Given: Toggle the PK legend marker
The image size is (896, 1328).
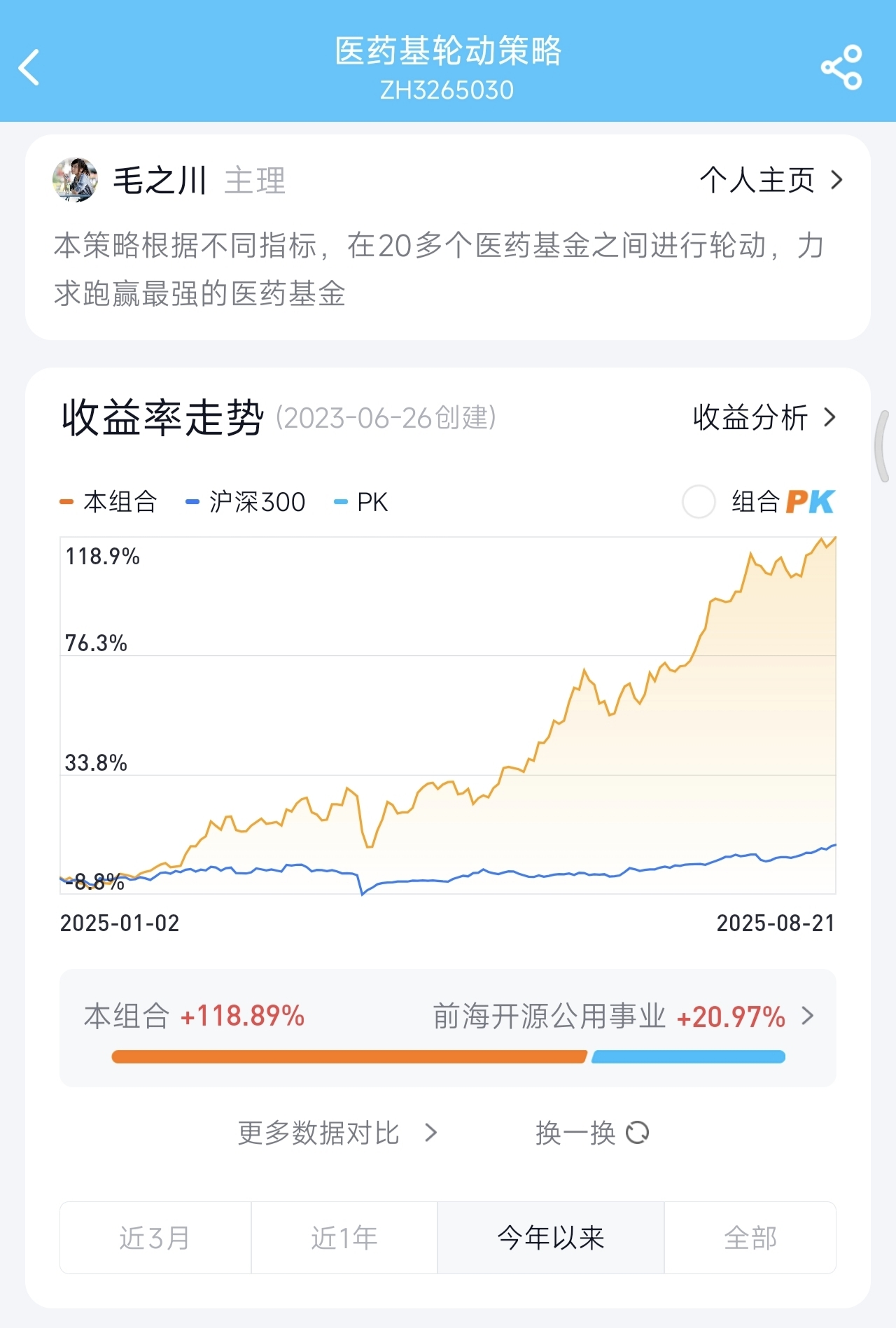Looking at the screenshot, I should click(341, 502).
